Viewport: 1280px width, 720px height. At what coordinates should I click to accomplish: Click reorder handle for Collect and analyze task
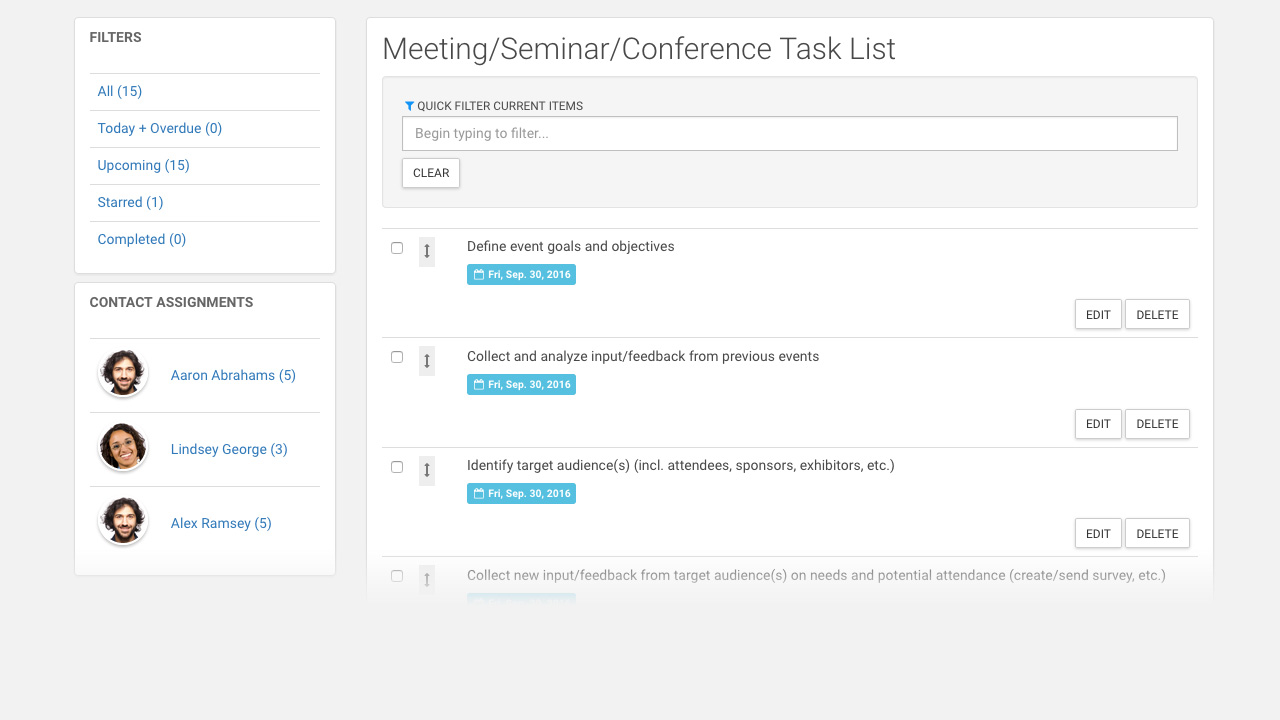tap(427, 361)
